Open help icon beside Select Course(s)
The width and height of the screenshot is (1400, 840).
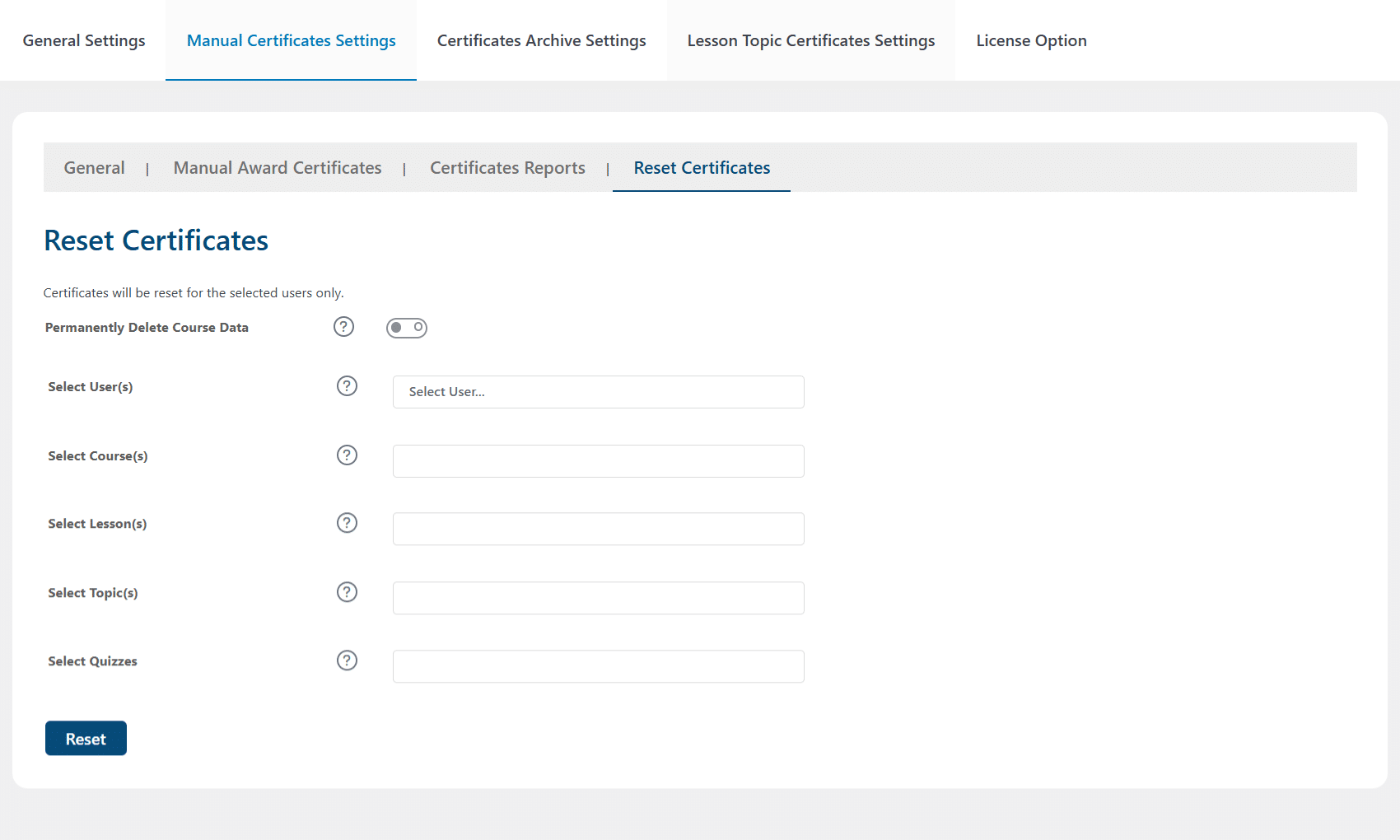[347, 455]
